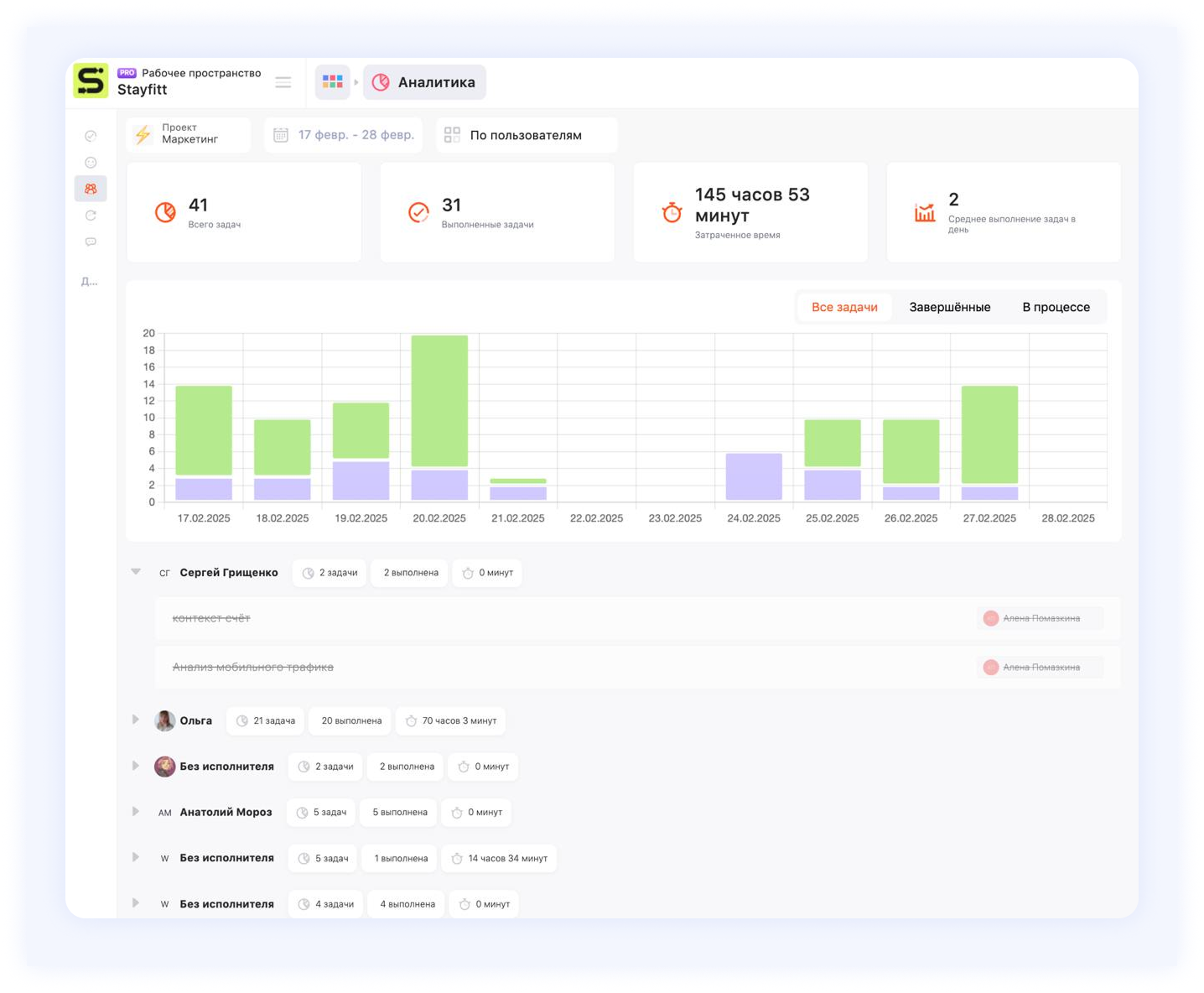
Task: Open the chat bubble icon in sidebar
Action: click(91, 242)
